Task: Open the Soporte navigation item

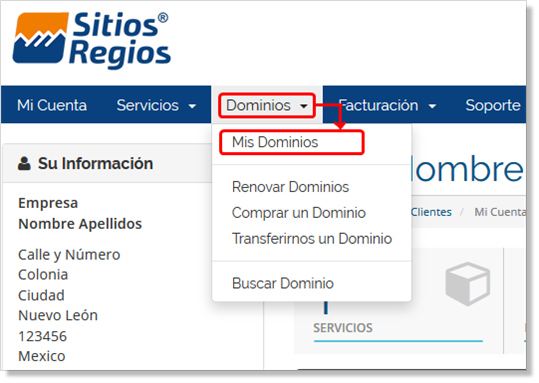Action: tap(493, 105)
